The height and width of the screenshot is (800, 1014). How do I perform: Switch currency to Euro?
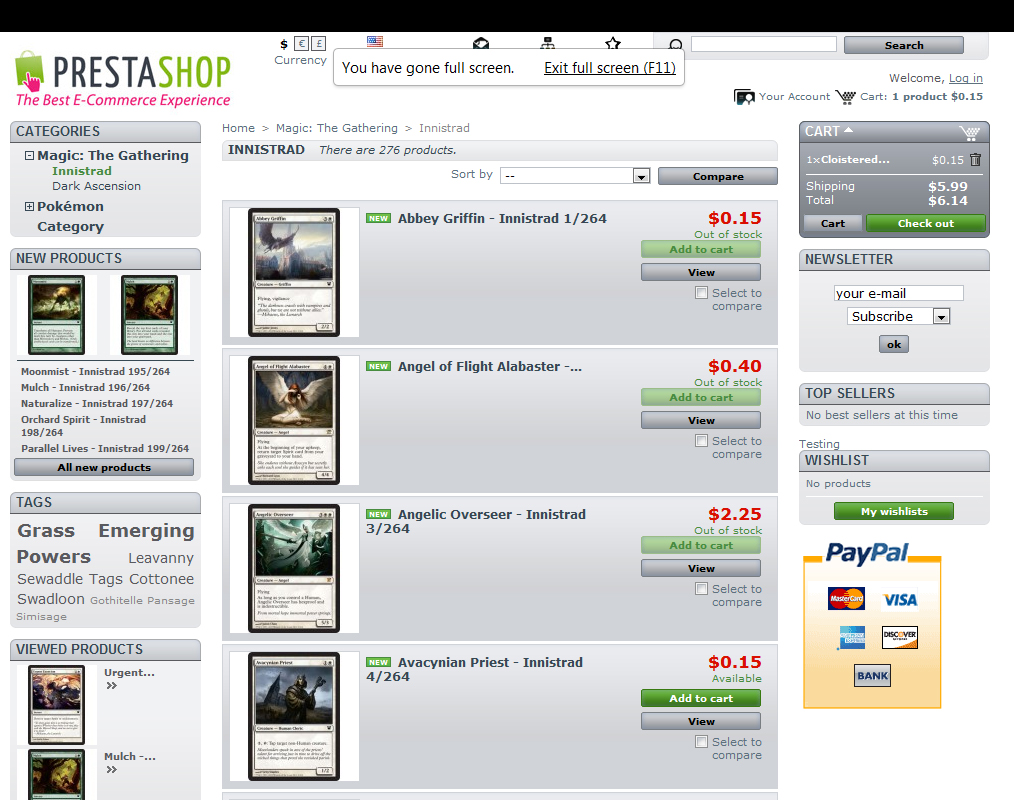tap(301, 43)
